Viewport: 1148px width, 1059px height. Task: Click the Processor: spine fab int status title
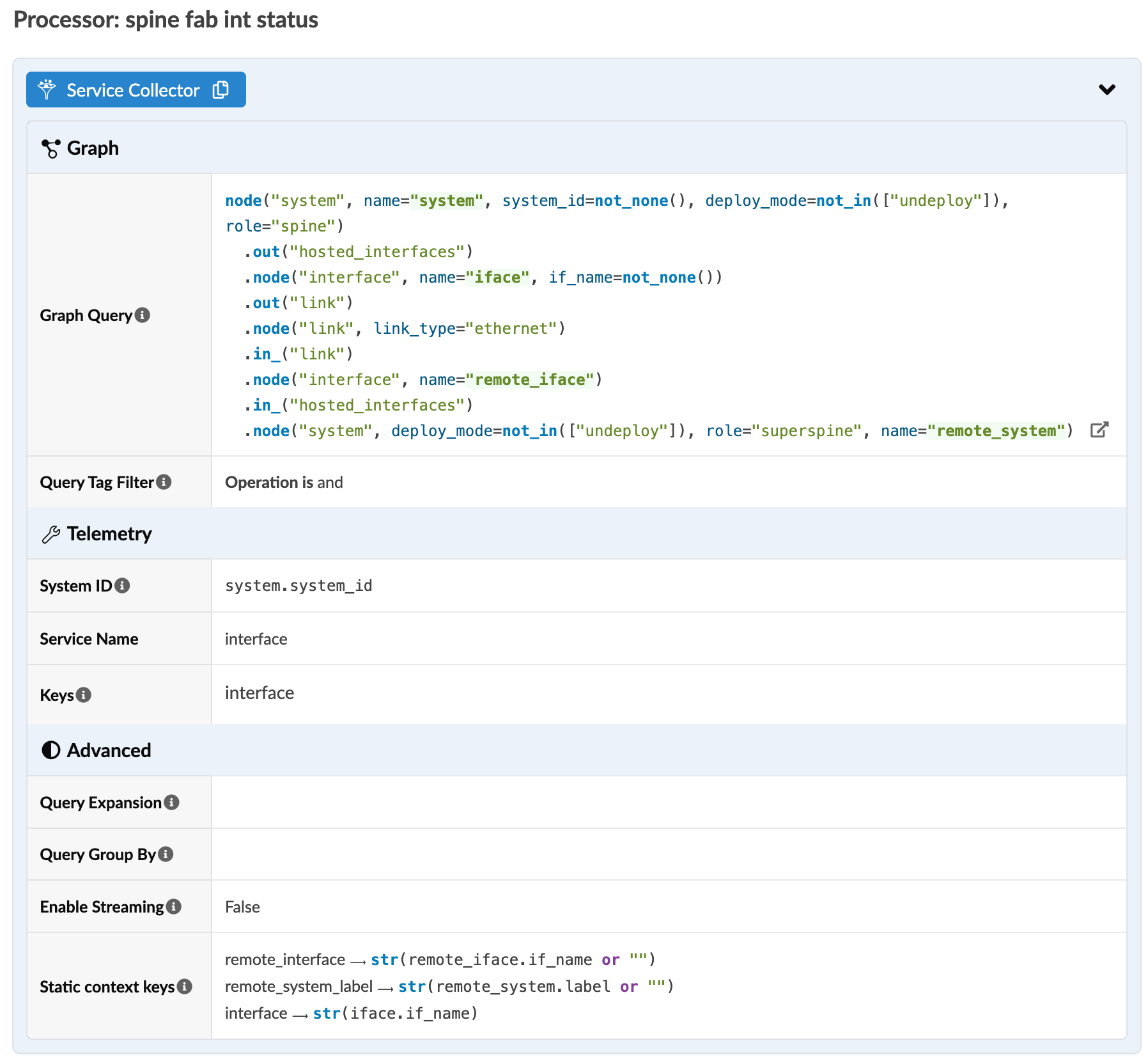point(166,20)
